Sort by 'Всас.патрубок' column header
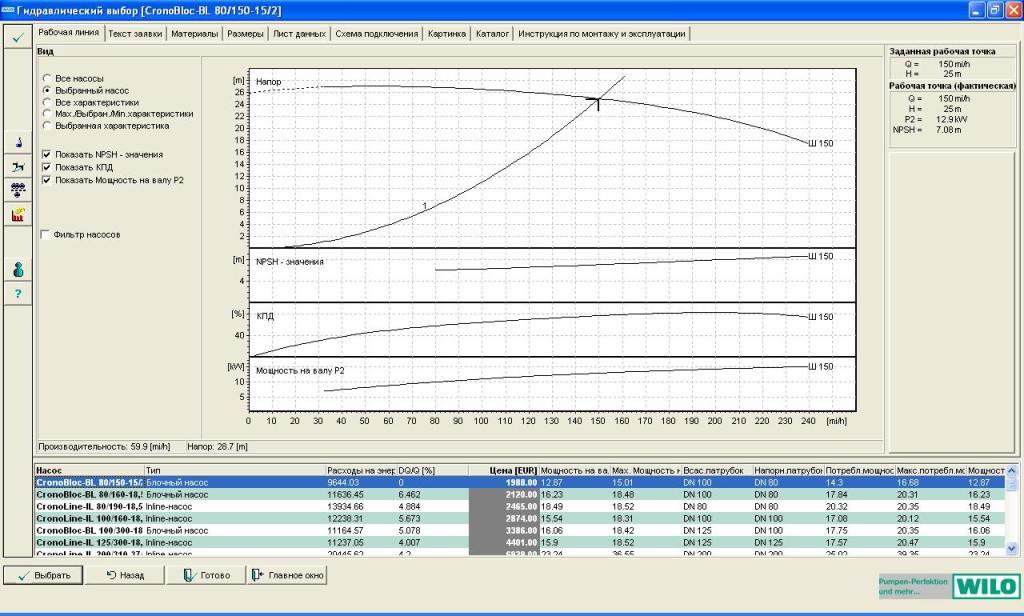The width and height of the screenshot is (1024, 616). coord(716,470)
